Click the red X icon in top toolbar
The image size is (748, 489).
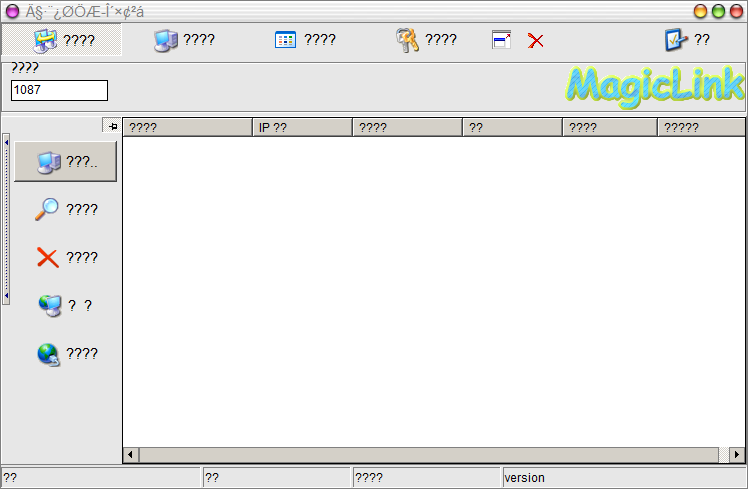pos(536,40)
